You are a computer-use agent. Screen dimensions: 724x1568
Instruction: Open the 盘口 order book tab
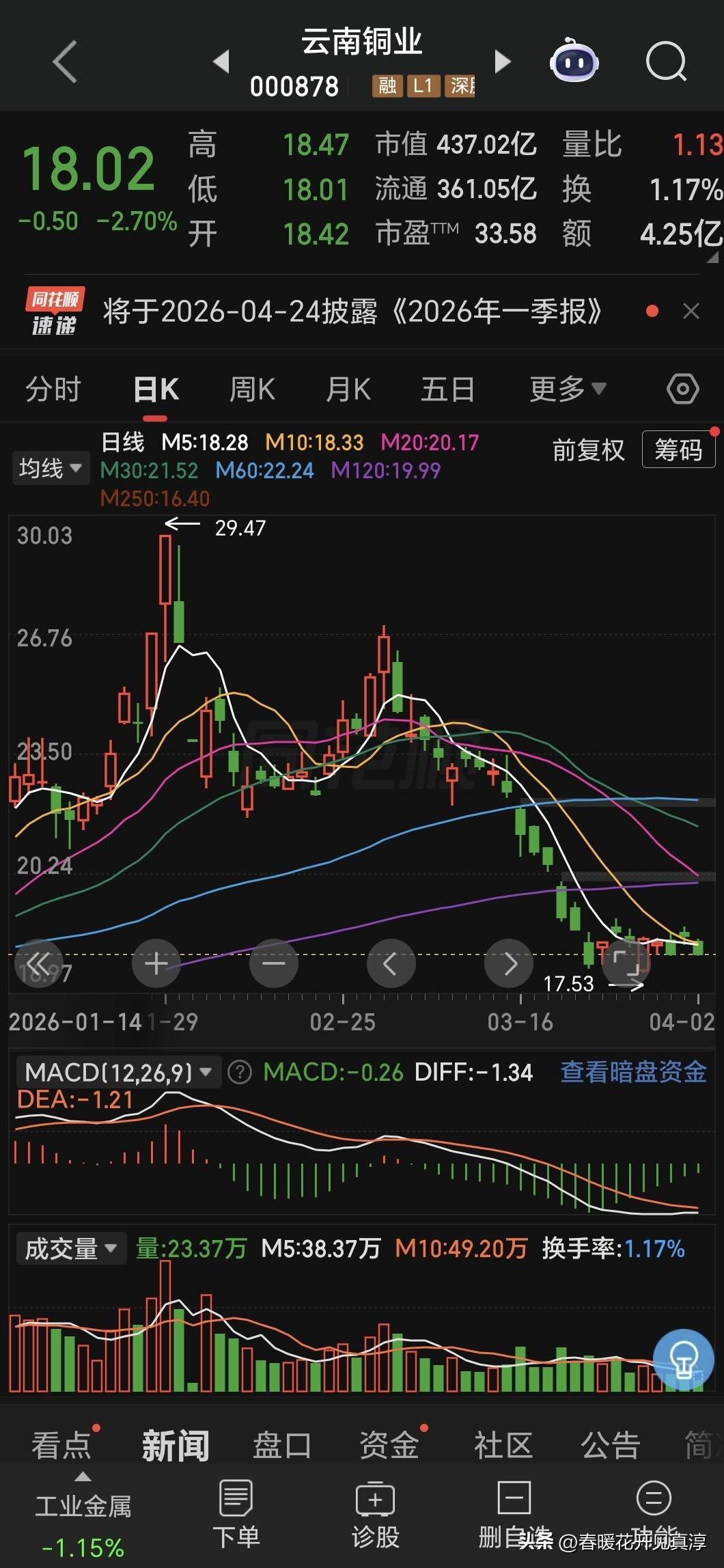point(282,1446)
